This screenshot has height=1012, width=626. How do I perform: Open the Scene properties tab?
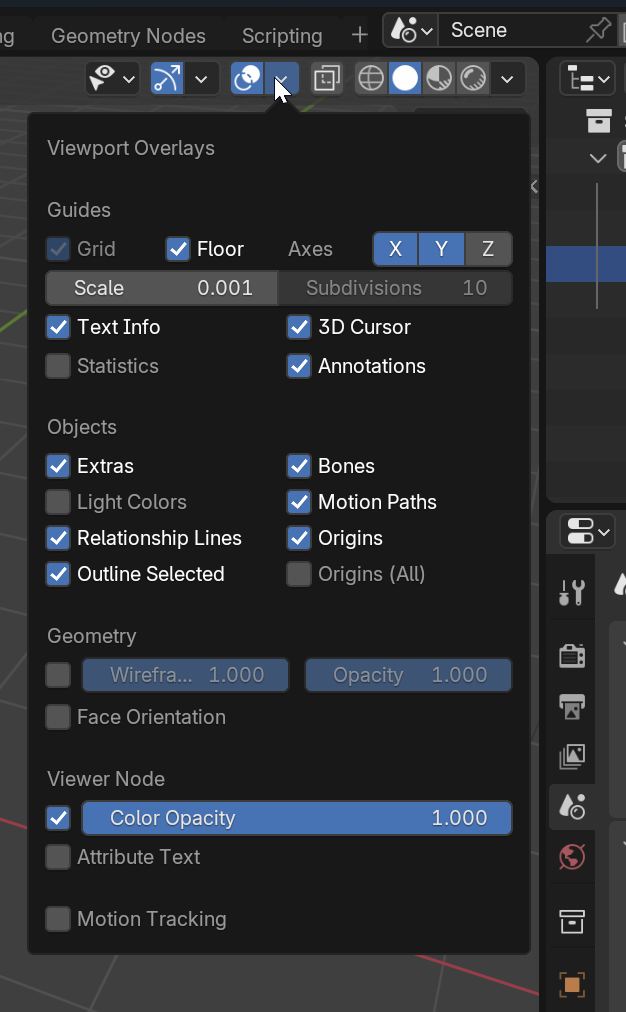[x=572, y=807]
